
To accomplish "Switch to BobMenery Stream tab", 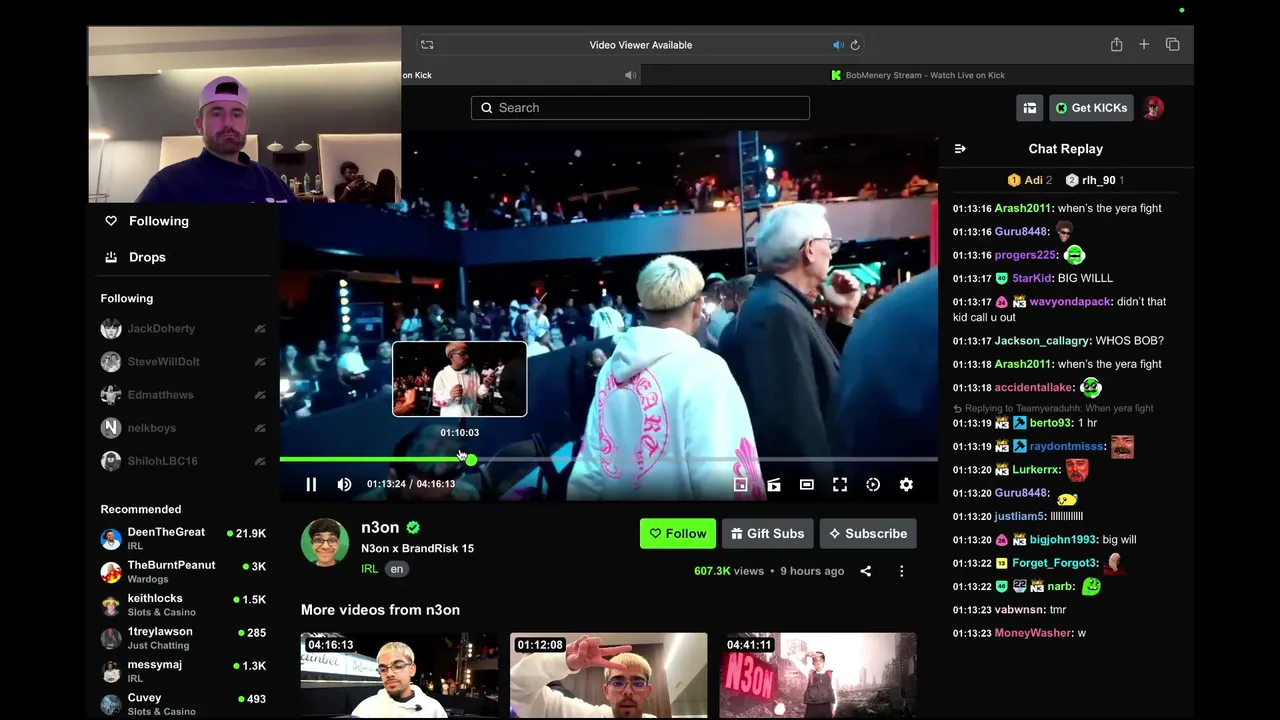I will click(x=917, y=75).
